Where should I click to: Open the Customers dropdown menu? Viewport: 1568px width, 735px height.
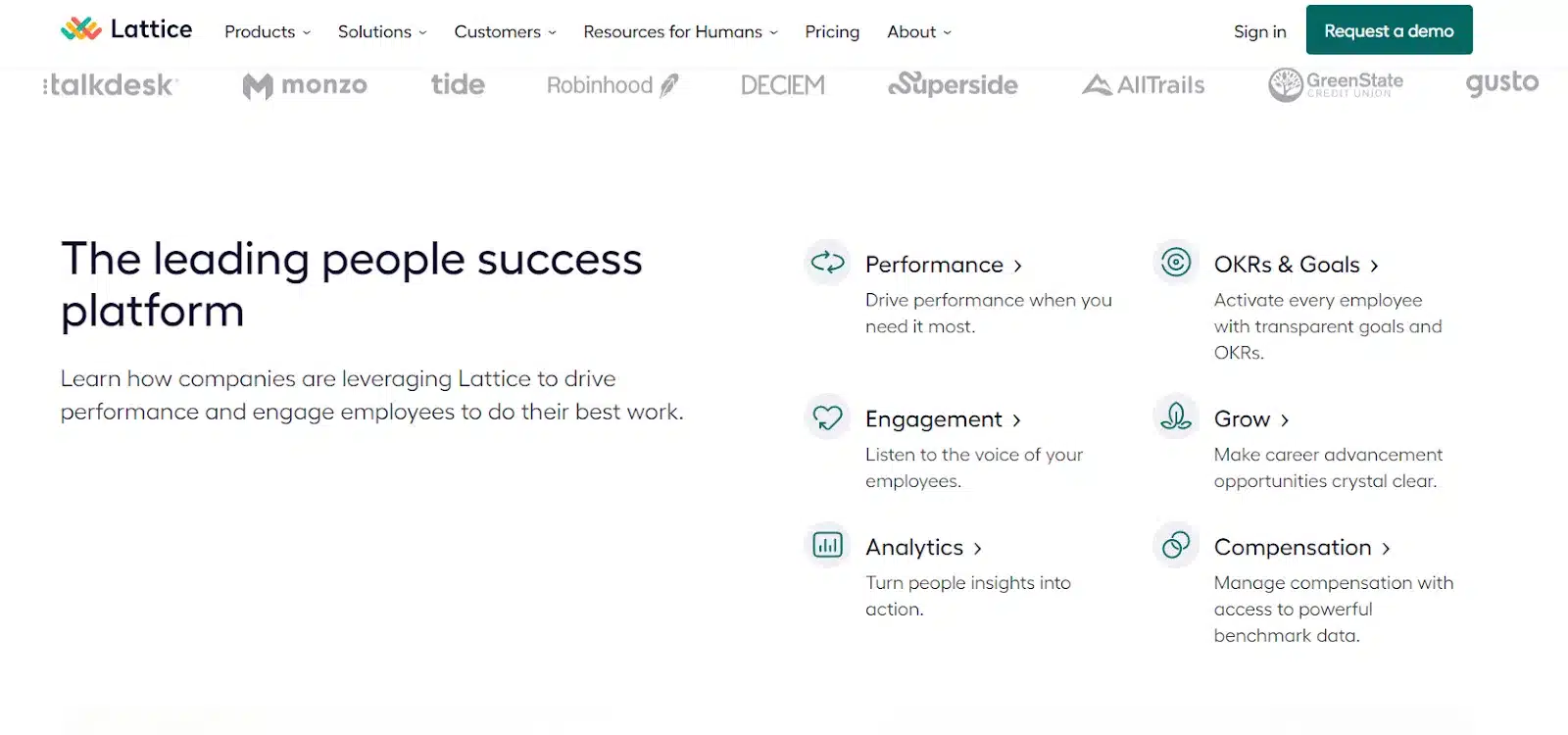click(505, 31)
